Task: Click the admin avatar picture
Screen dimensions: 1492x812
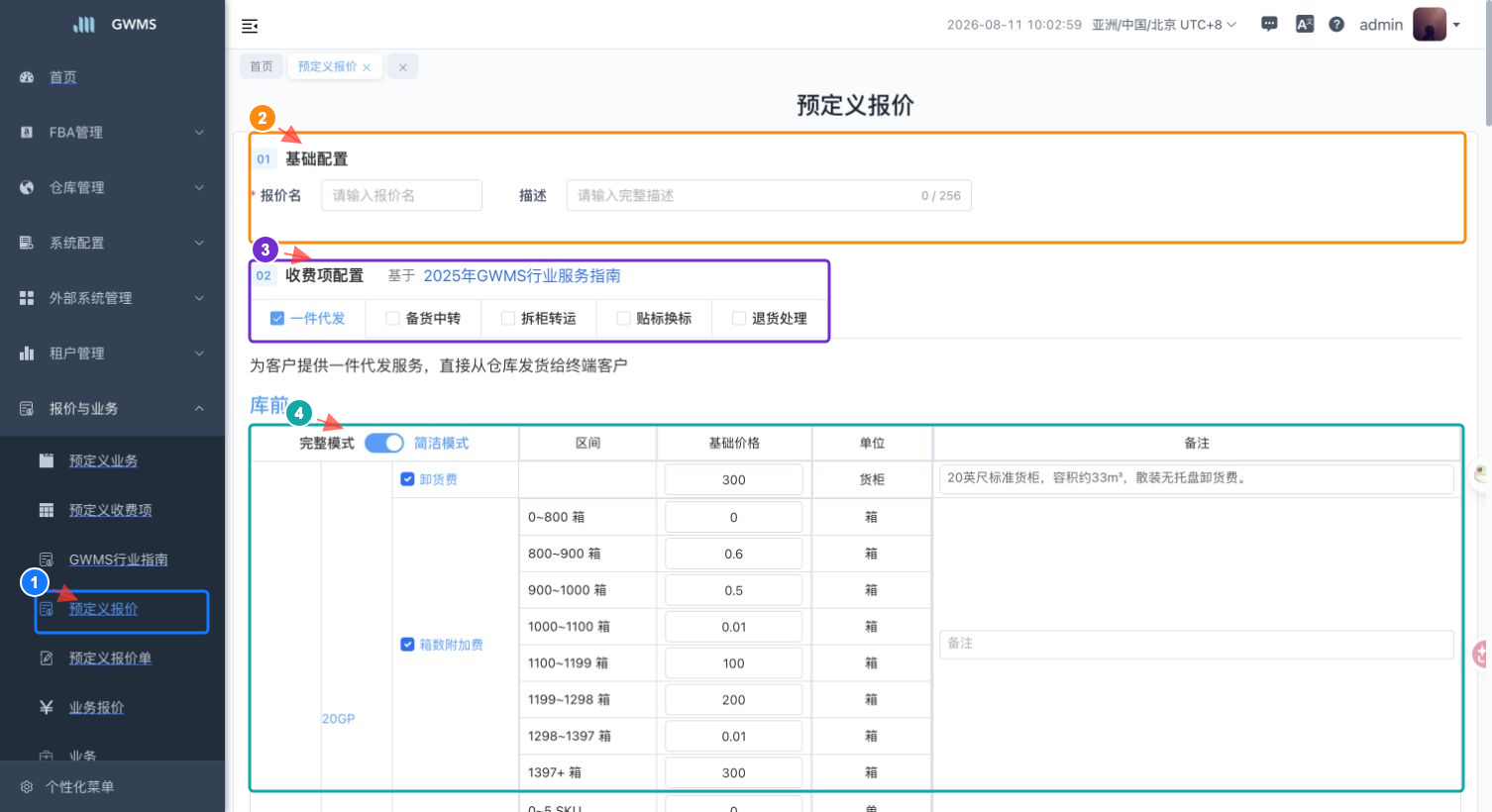Action: coord(1430,25)
